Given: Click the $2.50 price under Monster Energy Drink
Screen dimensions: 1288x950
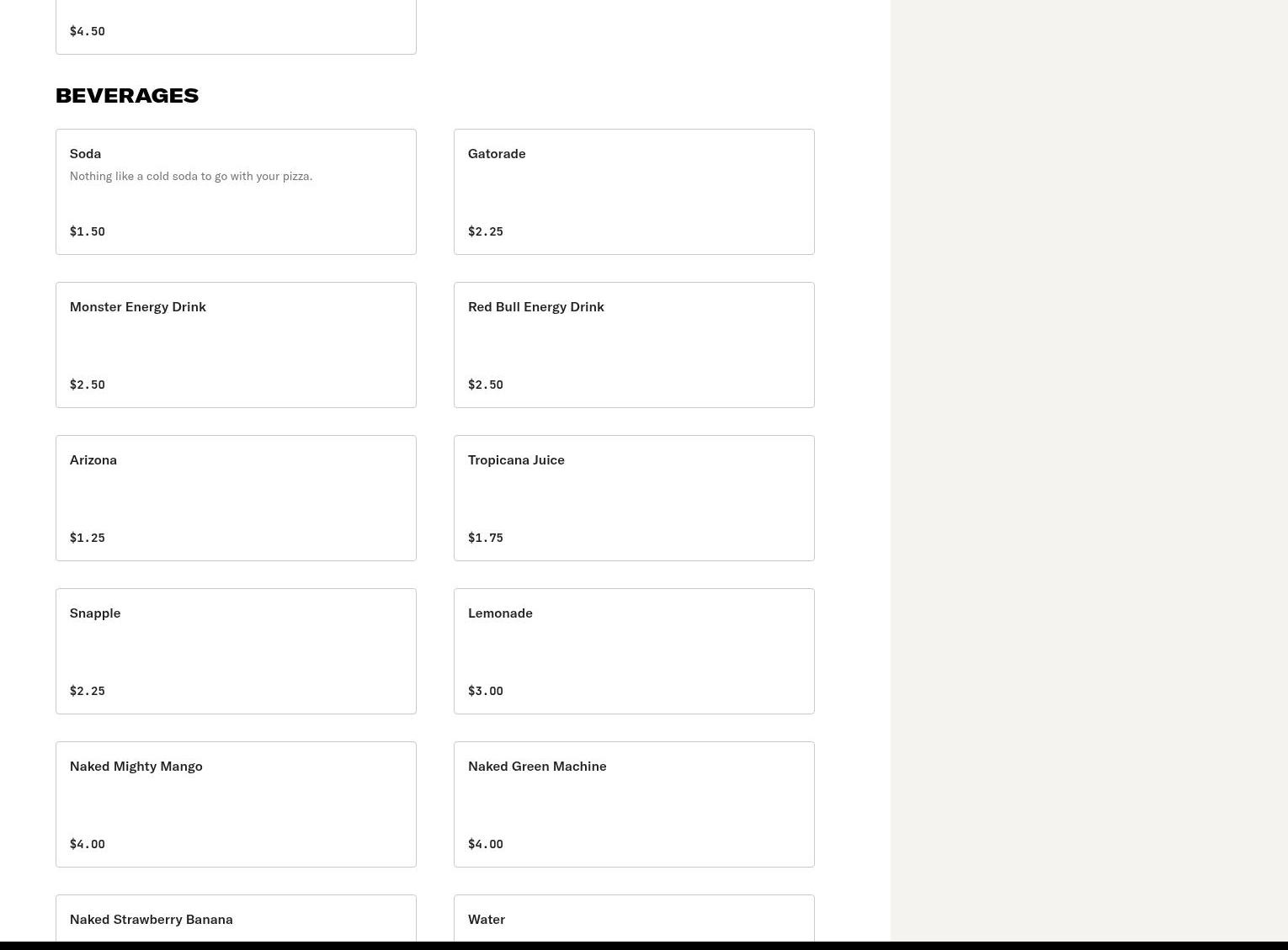Looking at the screenshot, I should pos(88,385).
